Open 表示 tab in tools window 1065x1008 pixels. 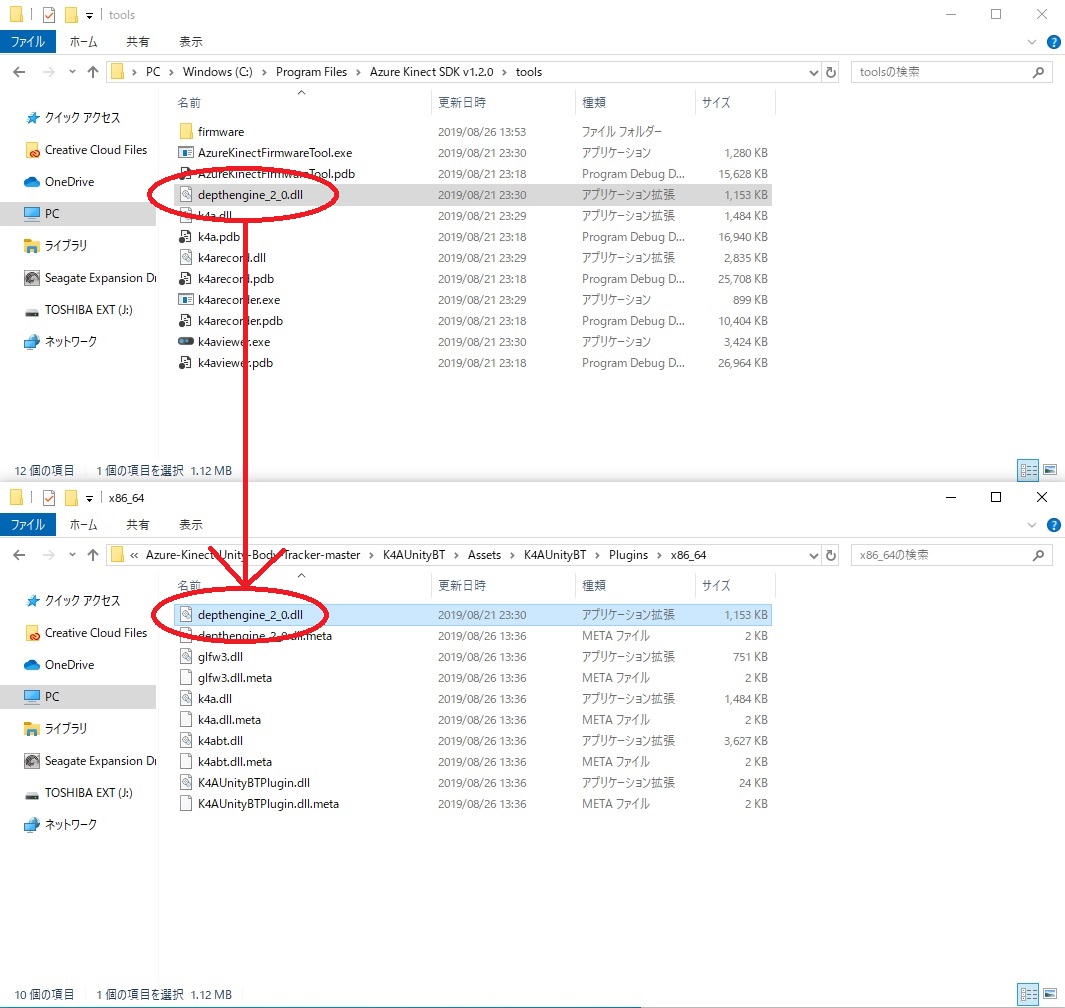point(191,42)
